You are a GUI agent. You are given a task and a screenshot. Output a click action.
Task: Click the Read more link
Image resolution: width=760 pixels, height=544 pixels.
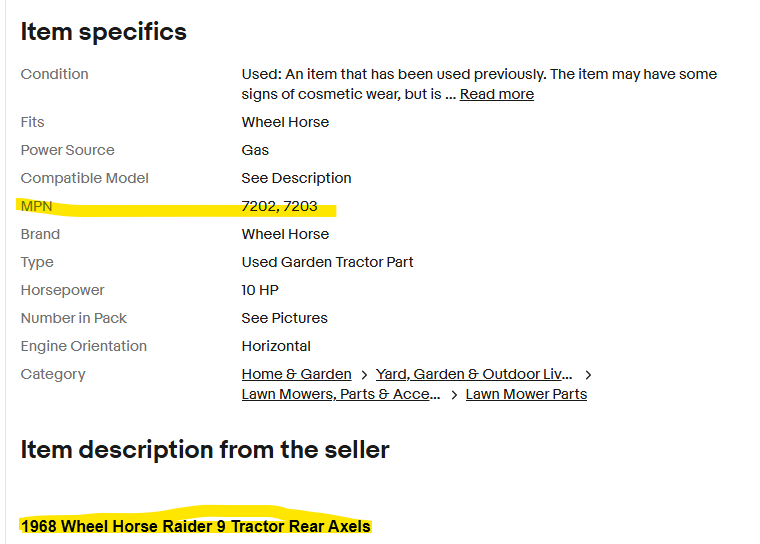[496, 94]
